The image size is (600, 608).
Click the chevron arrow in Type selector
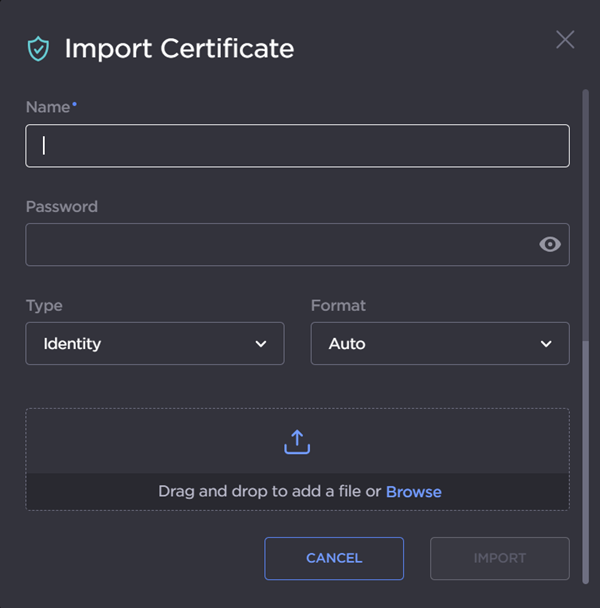[261, 344]
